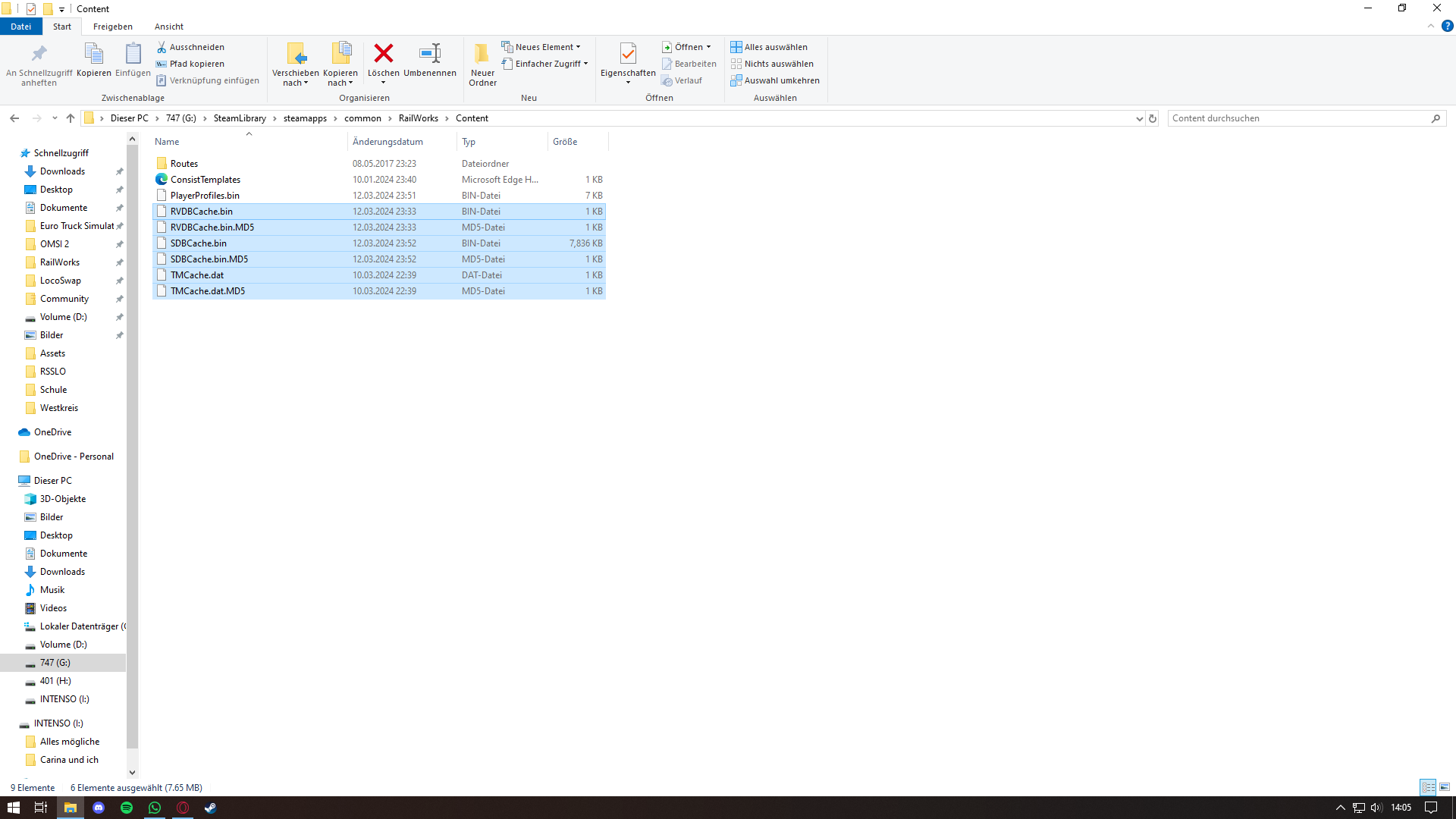Switch to details view toggle
Viewport: 1456px width, 819px height.
(1428, 787)
